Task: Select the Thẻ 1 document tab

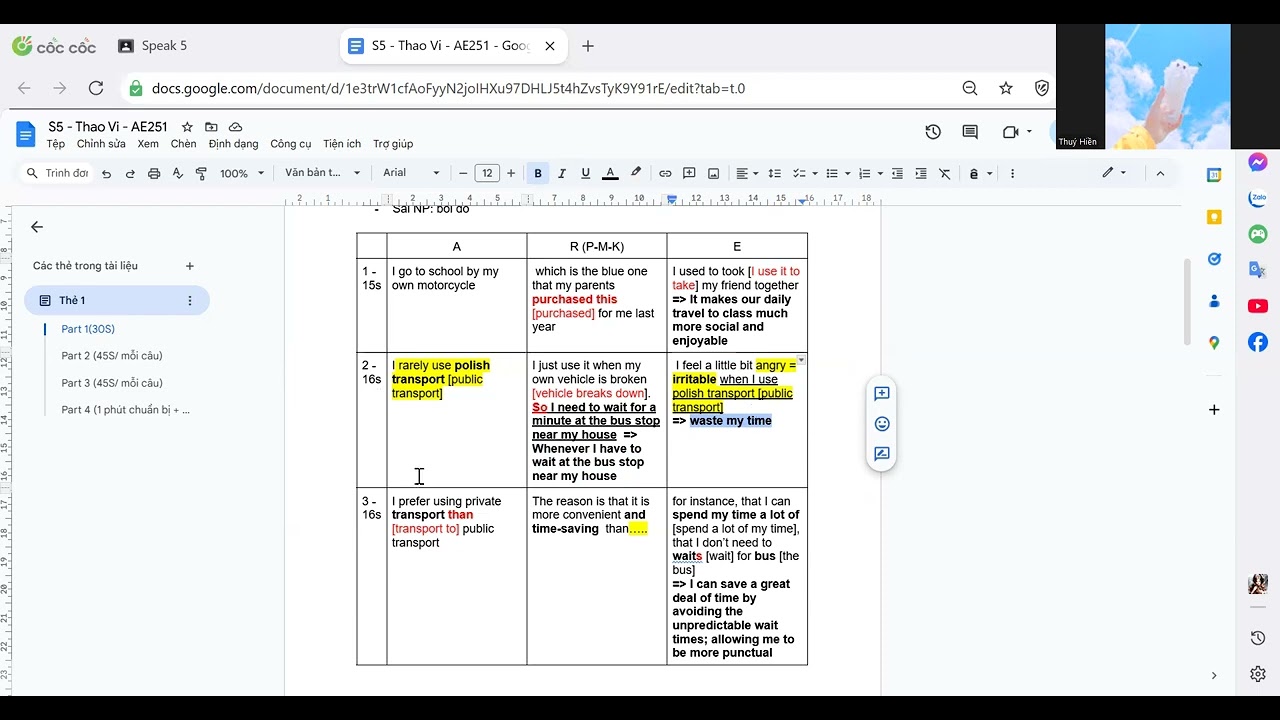Action: tap(117, 300)
